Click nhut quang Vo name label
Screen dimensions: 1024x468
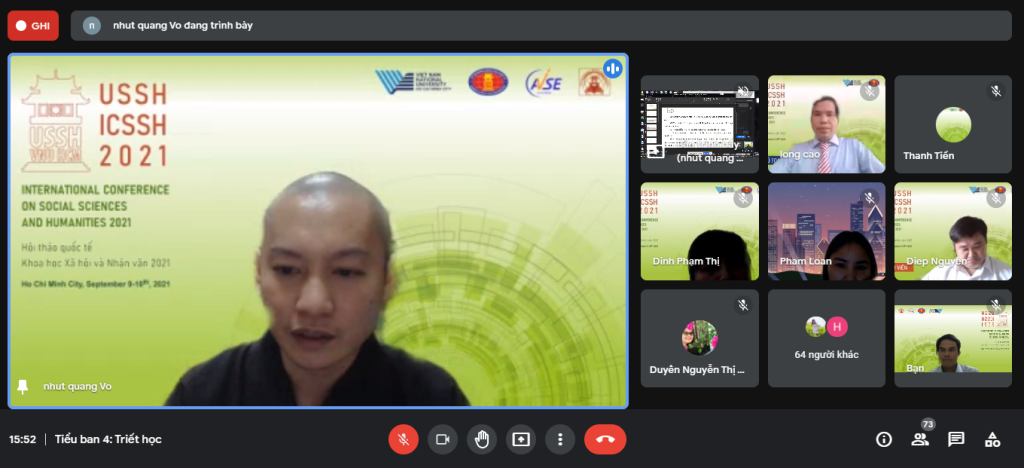click(77, 386)
